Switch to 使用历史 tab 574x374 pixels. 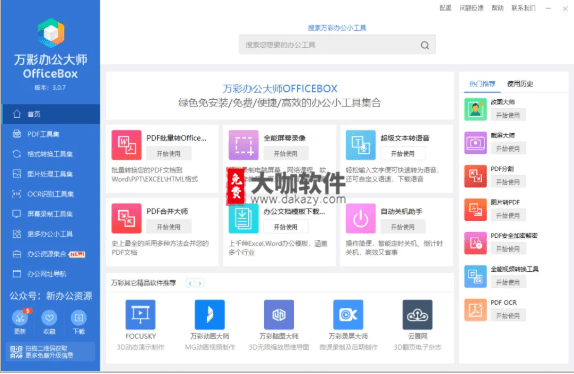click(x=520, y=84)
